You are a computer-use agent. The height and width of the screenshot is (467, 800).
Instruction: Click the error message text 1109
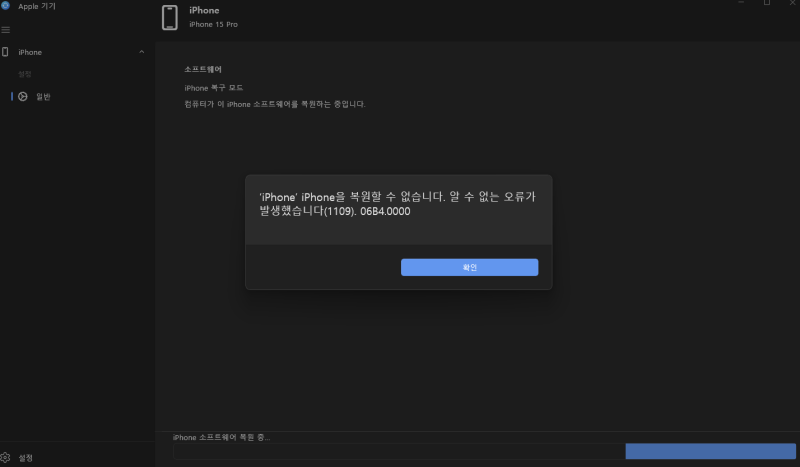click(x=397, y=204)
